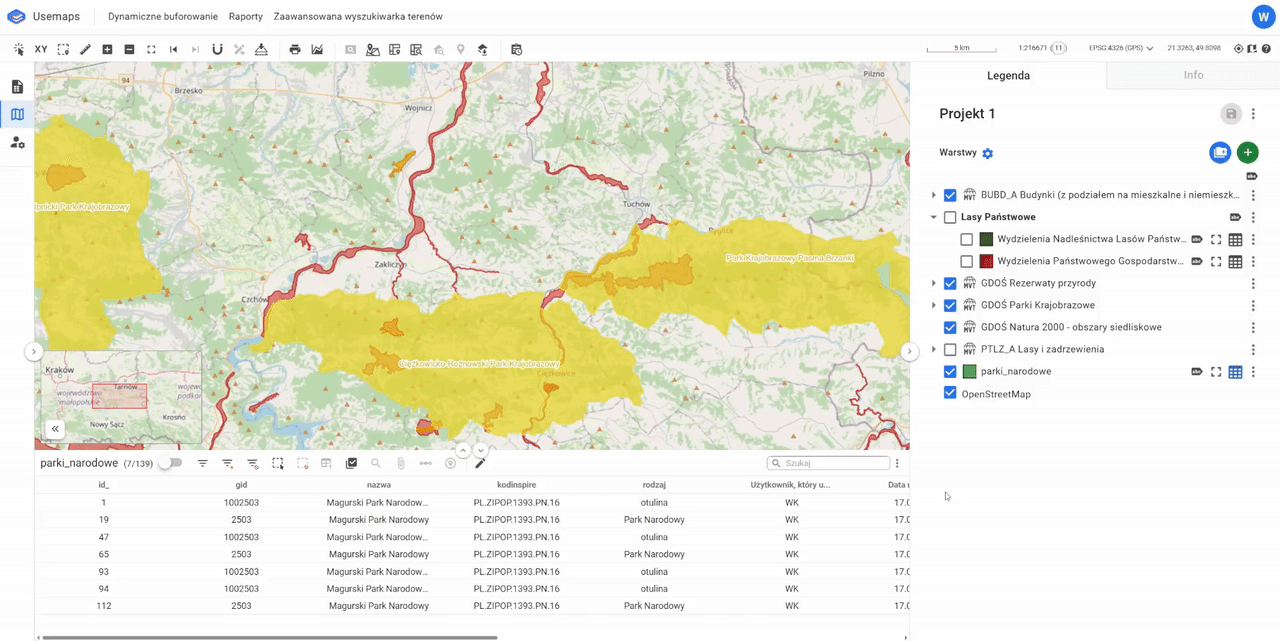Screen dimensions: 1280x641
Task: Click green add layer button
Action: tap(1247, 153)
